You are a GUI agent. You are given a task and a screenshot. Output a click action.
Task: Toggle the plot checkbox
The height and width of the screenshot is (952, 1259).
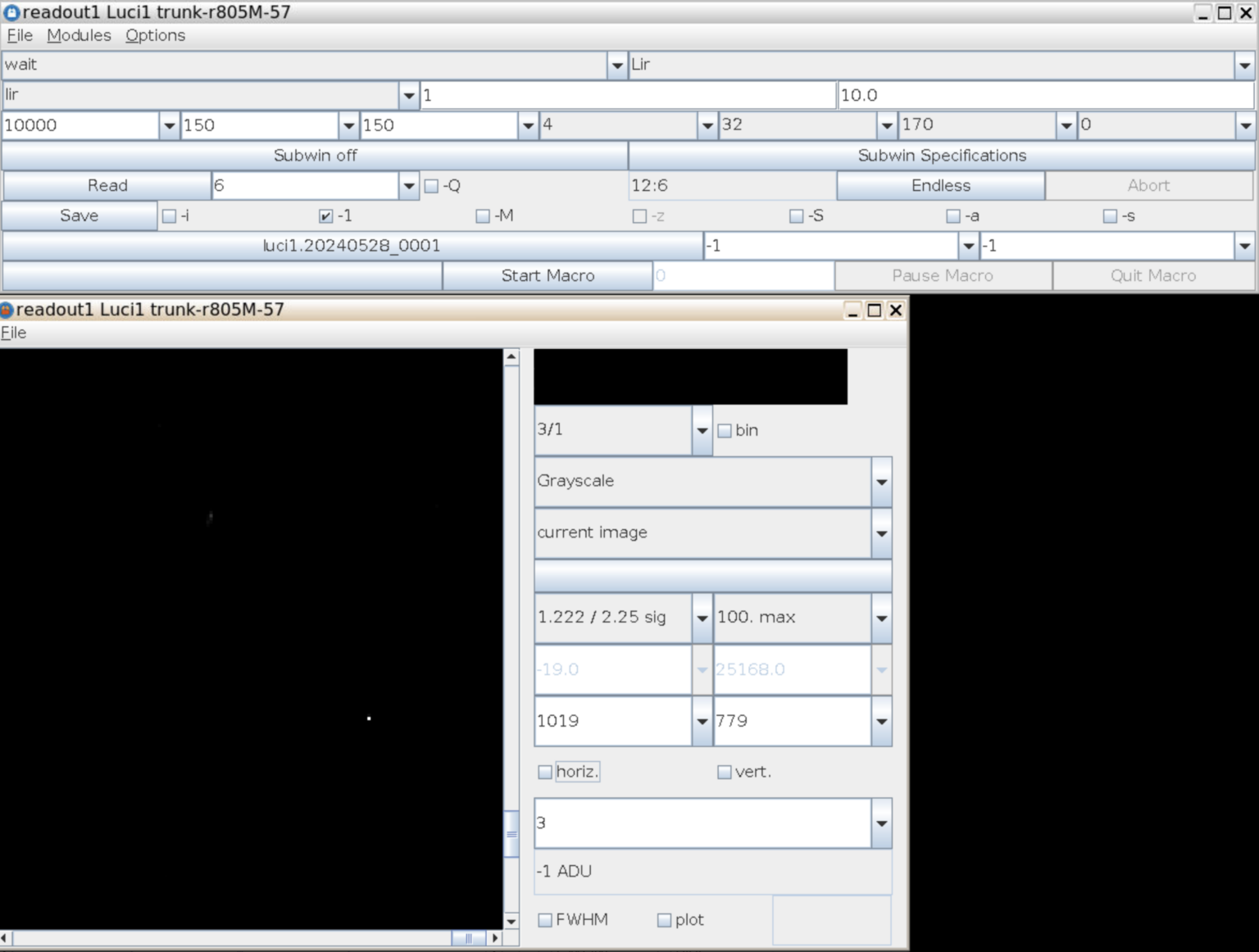pos(665,920)
